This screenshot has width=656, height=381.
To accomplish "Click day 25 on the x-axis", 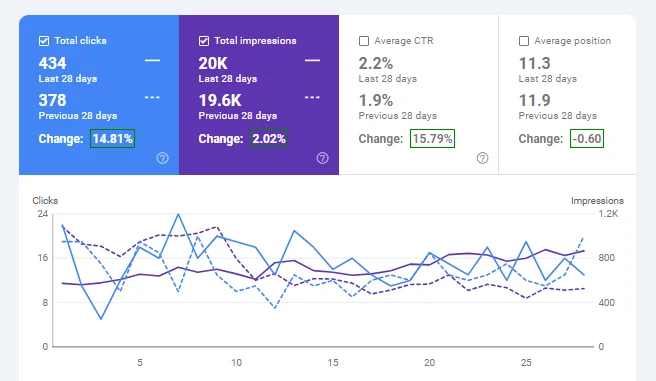I will pos(526,363).
